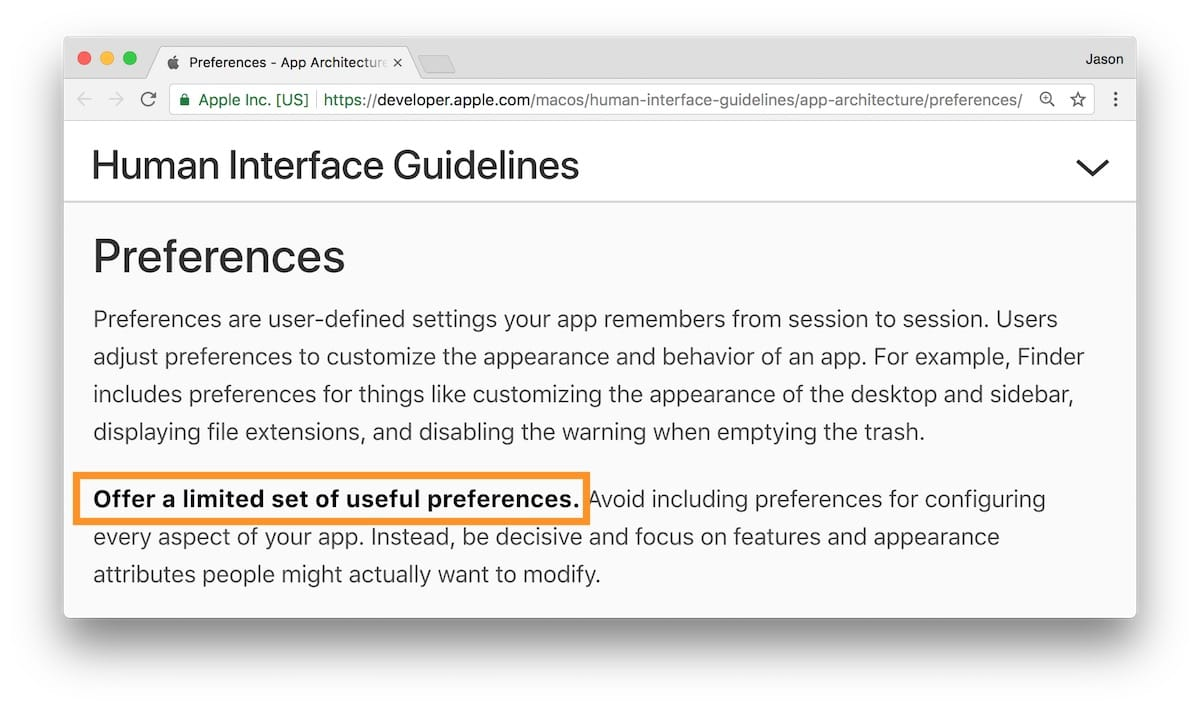Open the Jason profile button
The image size is (1200, 709).
coord(1104,59)
